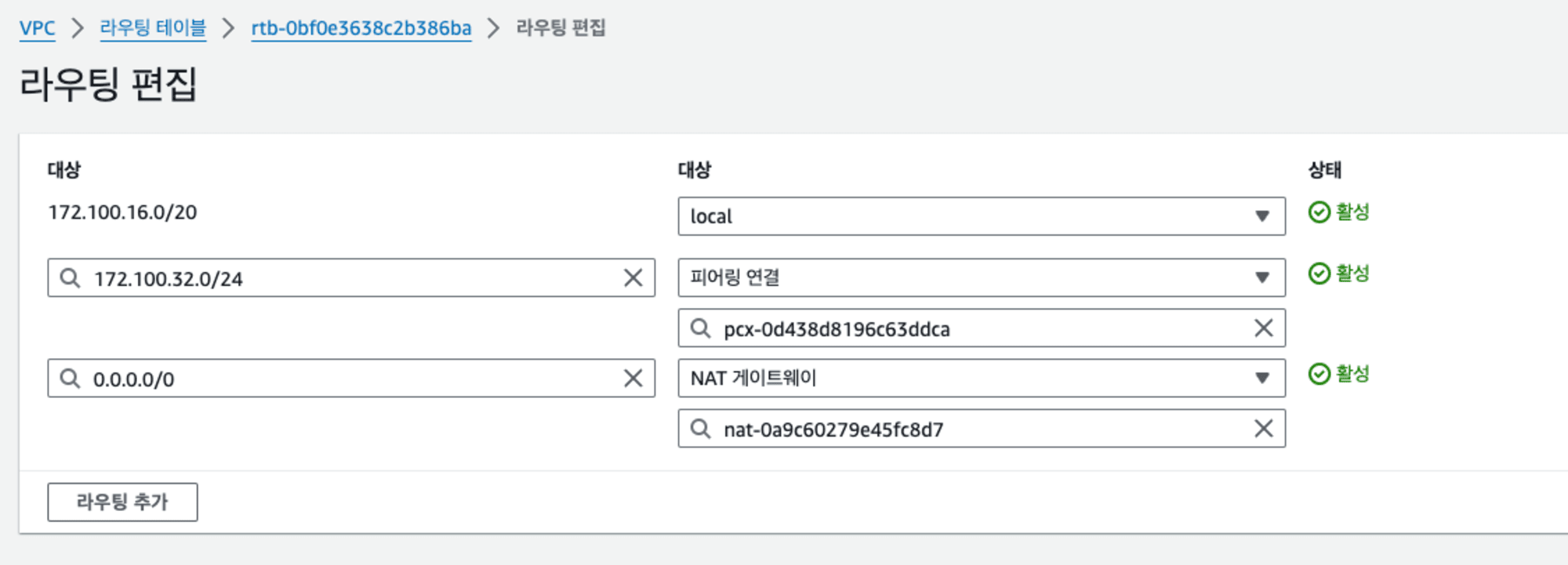Click 라우팅 편집 breadcrumb text
The image size is (1568, 565).
[561, 28]
